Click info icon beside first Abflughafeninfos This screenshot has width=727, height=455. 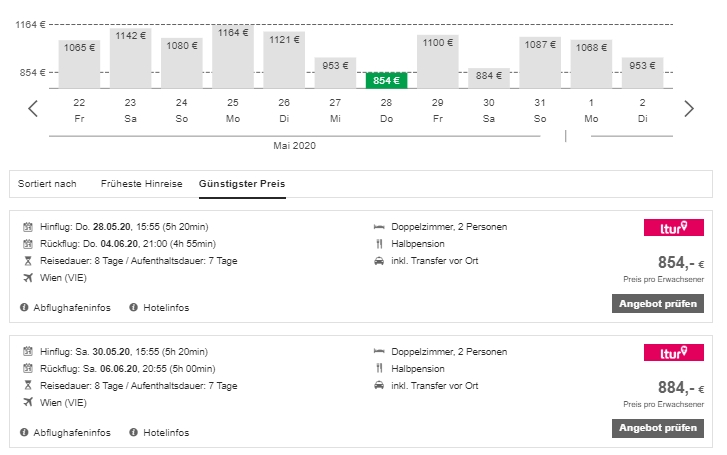click(x=23, y=307)
